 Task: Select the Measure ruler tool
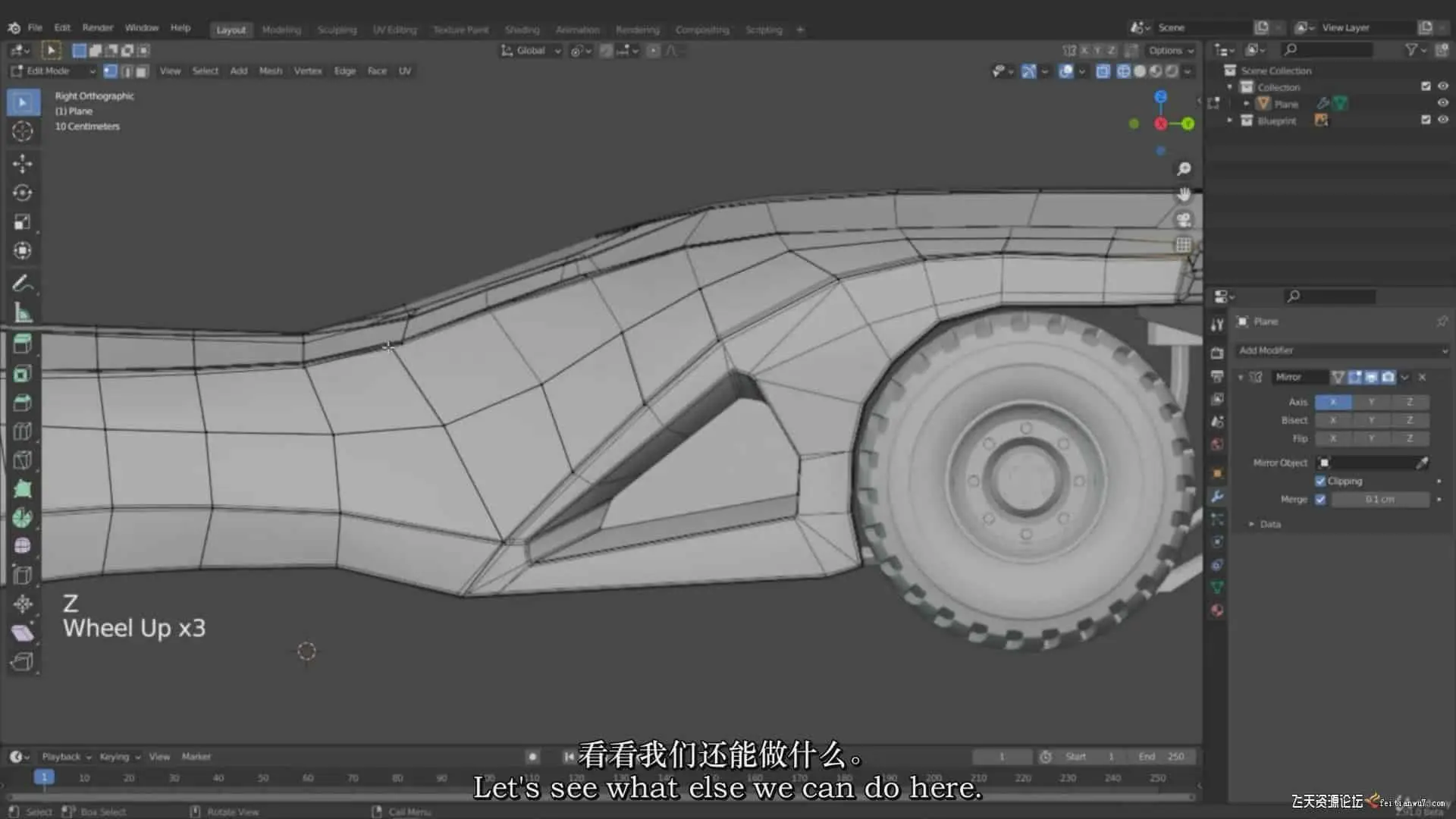[x=22, y=312]
